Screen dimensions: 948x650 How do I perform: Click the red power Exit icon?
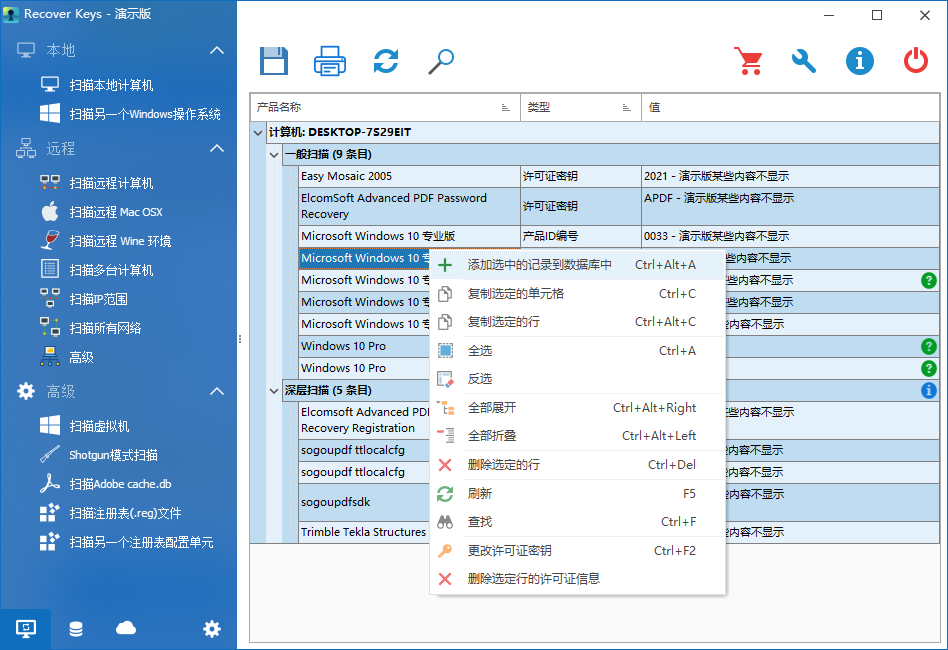915,60
